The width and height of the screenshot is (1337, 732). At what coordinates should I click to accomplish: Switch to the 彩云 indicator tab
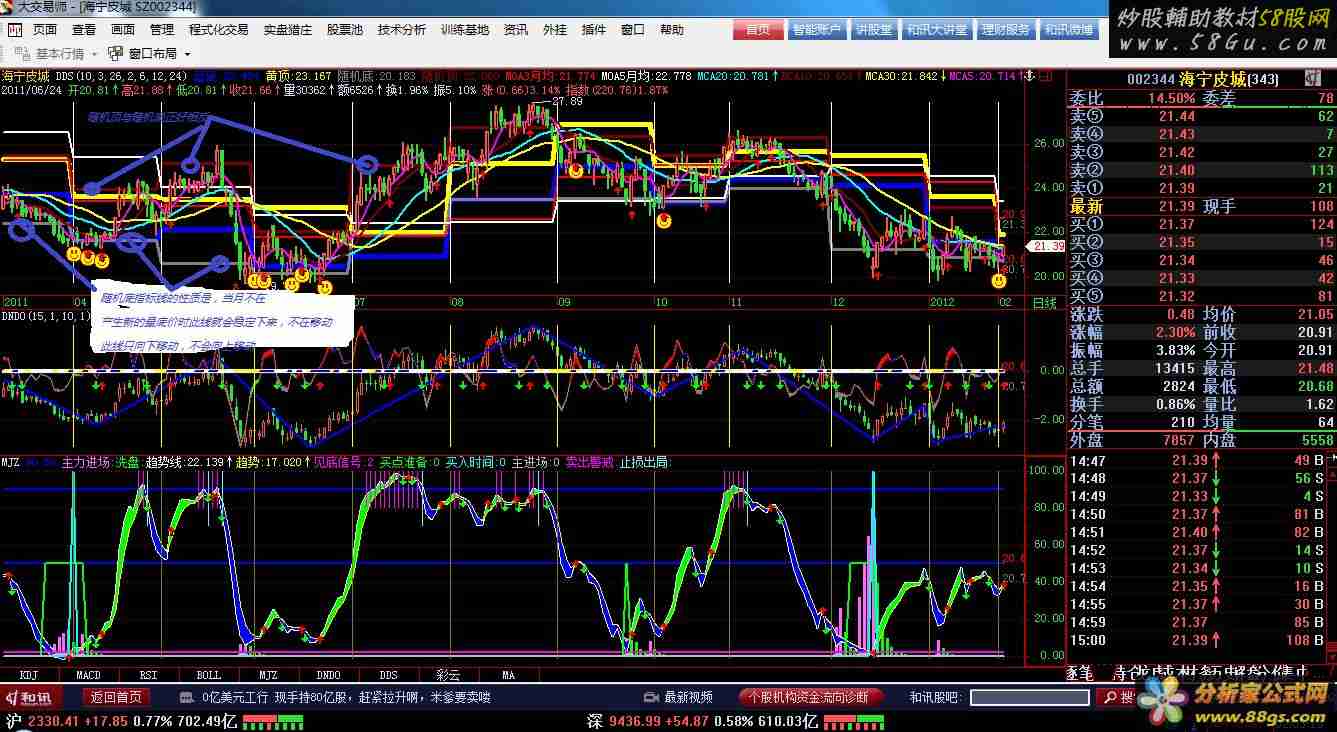[x=447, y=675]
